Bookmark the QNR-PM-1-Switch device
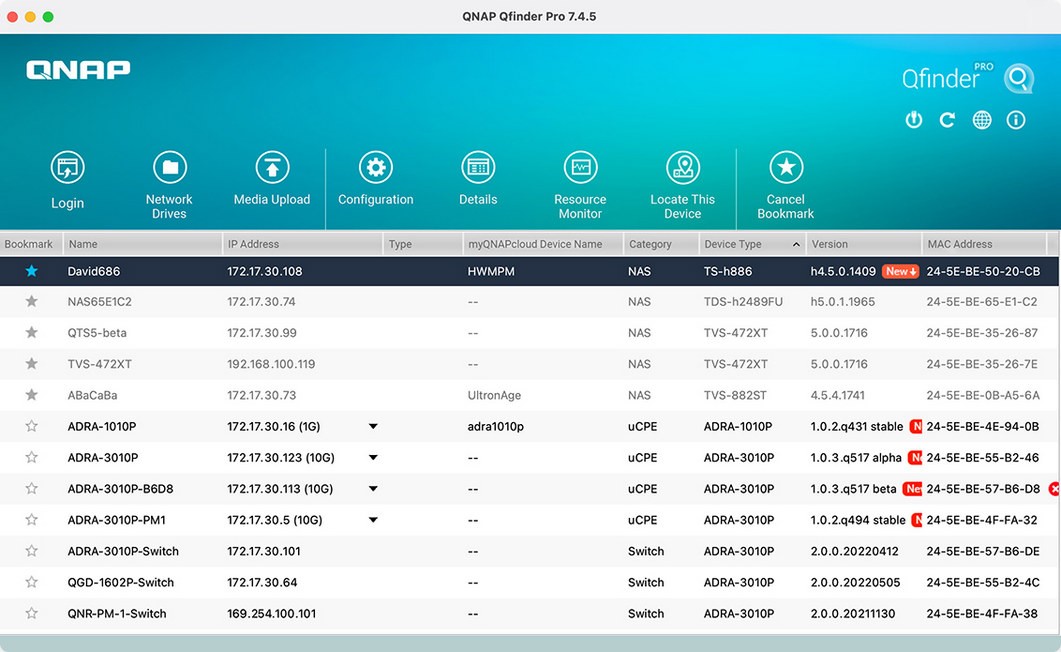 31,613
